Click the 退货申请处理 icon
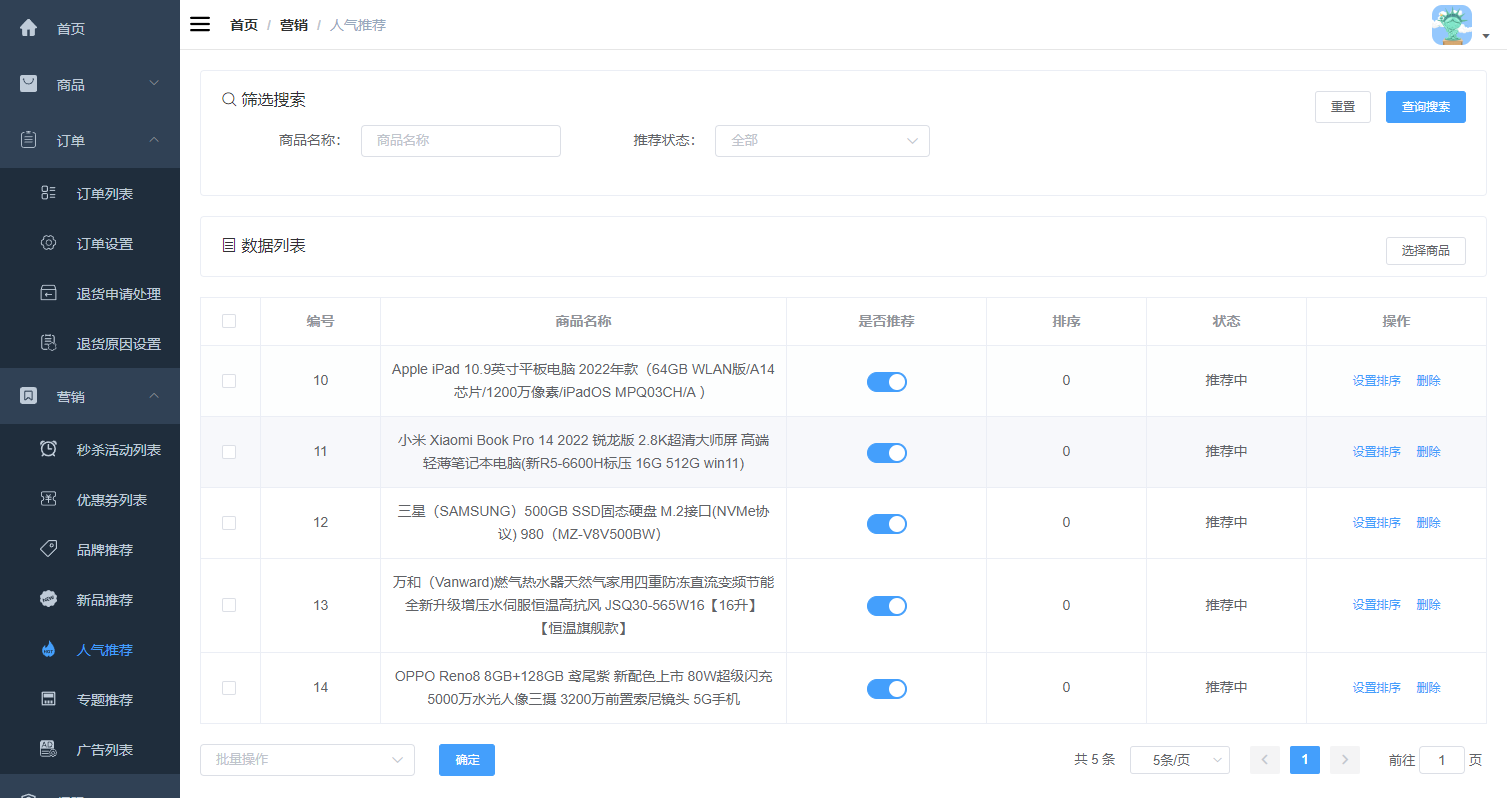 pyautogui.click(x=48, y=293)
